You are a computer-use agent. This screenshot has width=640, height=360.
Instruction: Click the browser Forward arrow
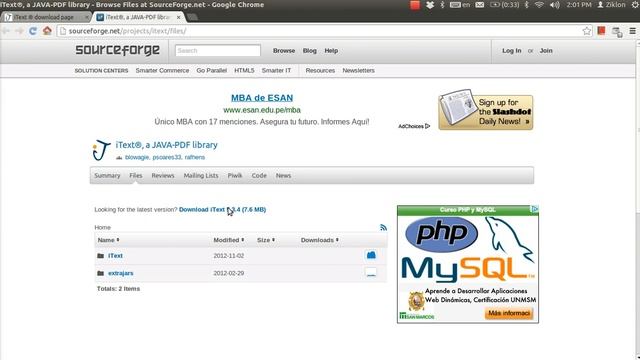point(19,31)
